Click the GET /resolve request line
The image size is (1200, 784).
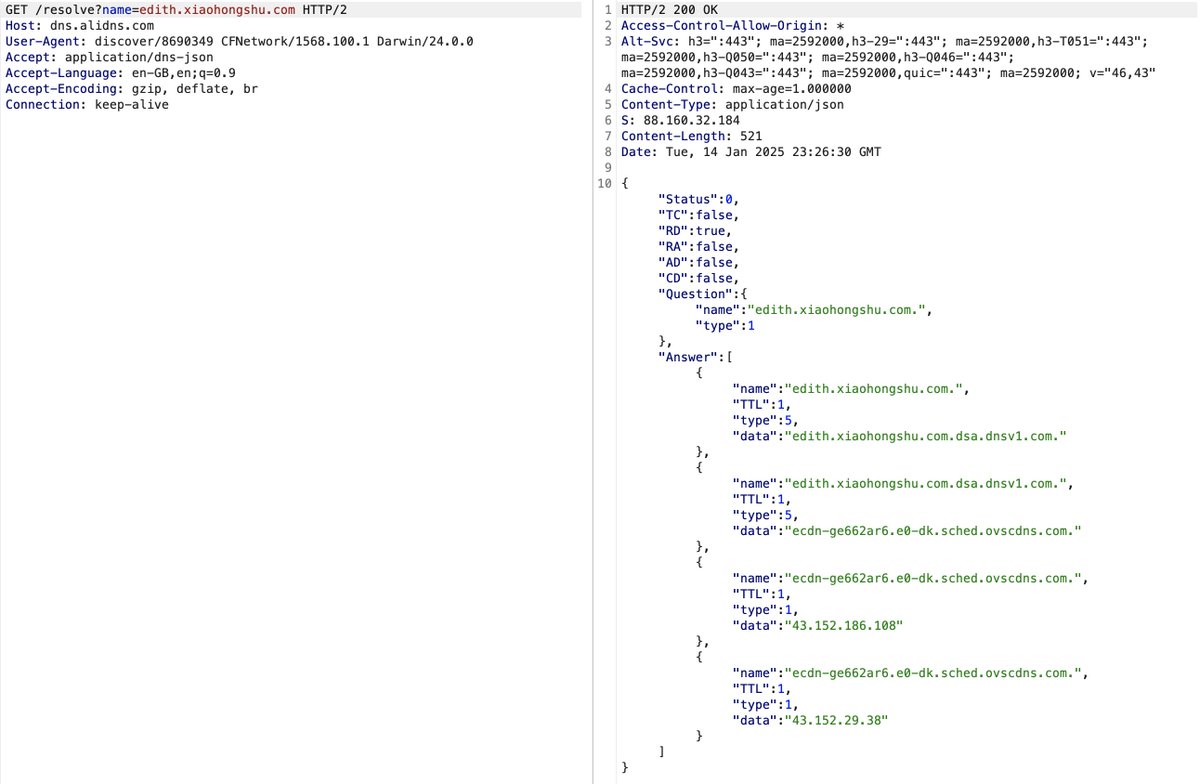click(176, 9)
